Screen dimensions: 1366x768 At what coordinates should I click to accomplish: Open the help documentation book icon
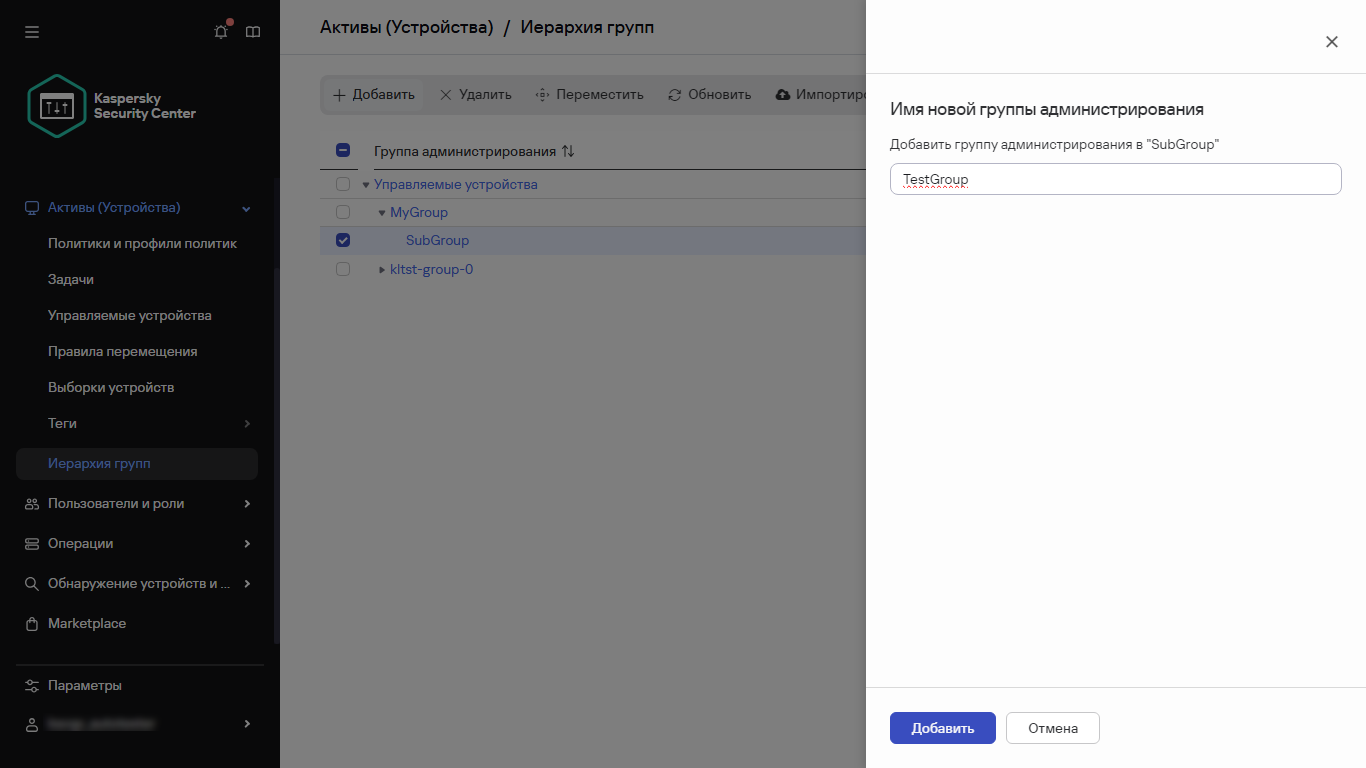pos(252,31)
